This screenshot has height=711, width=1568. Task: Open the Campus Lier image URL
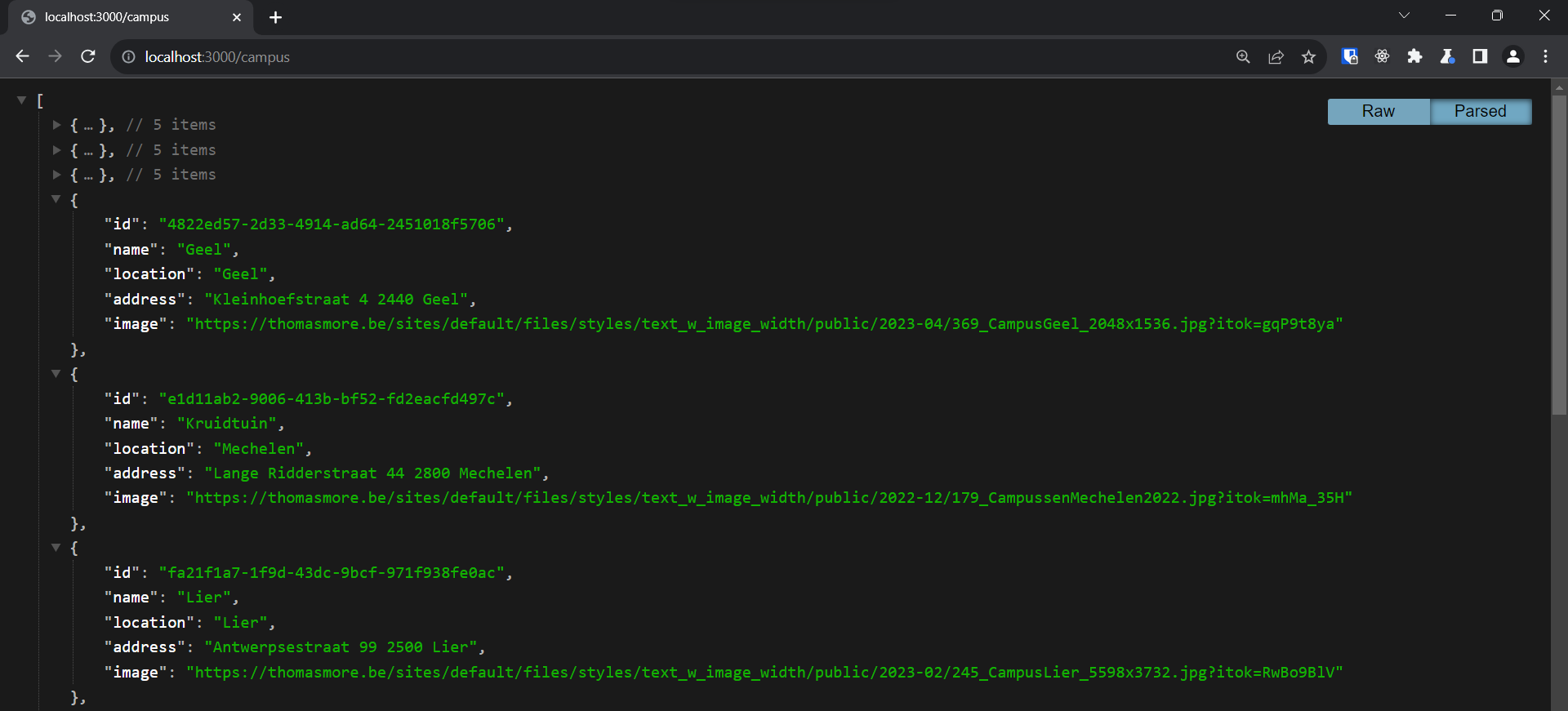point(764,673)
